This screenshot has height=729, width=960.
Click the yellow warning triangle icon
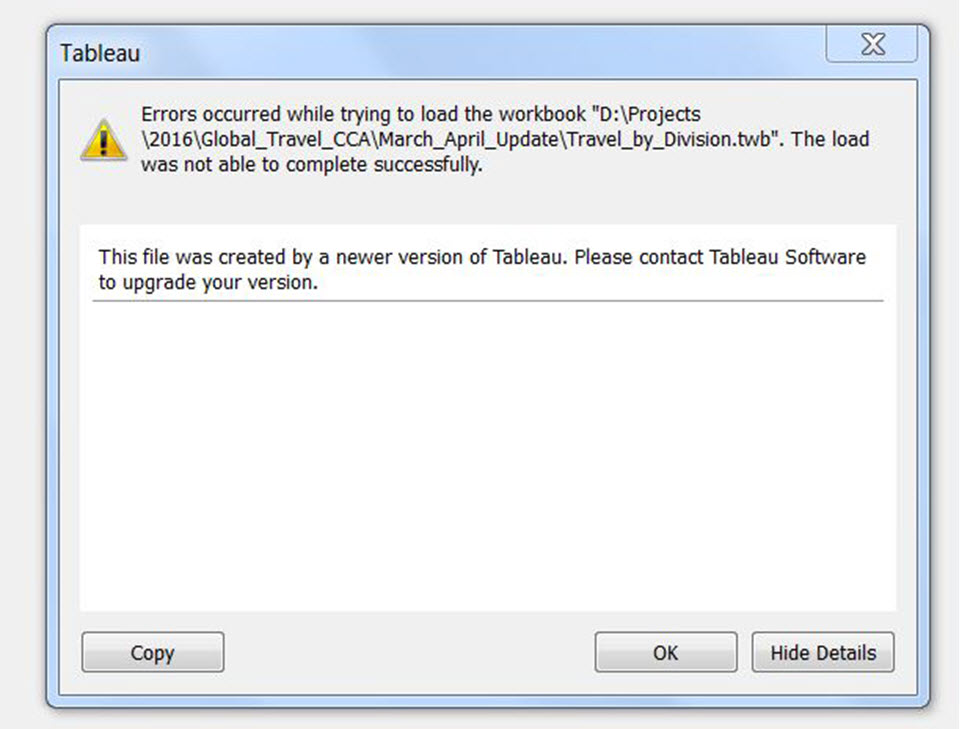pos(103,140)
